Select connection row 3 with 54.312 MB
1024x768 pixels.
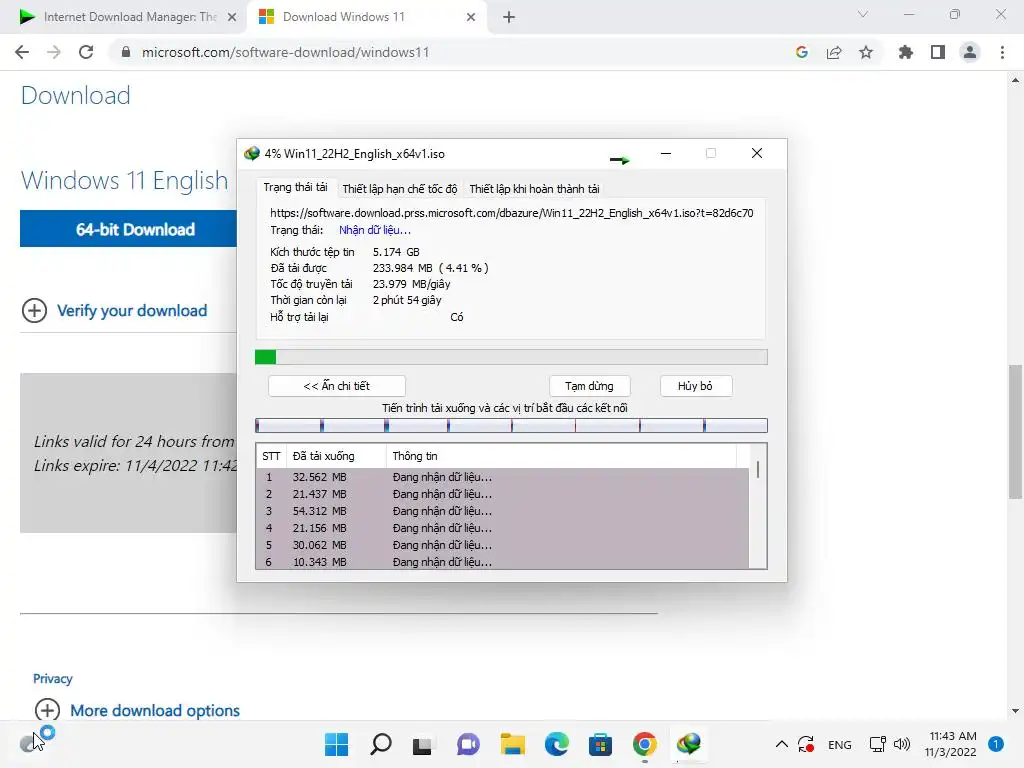pyautogui.click(x=502, y=511)
